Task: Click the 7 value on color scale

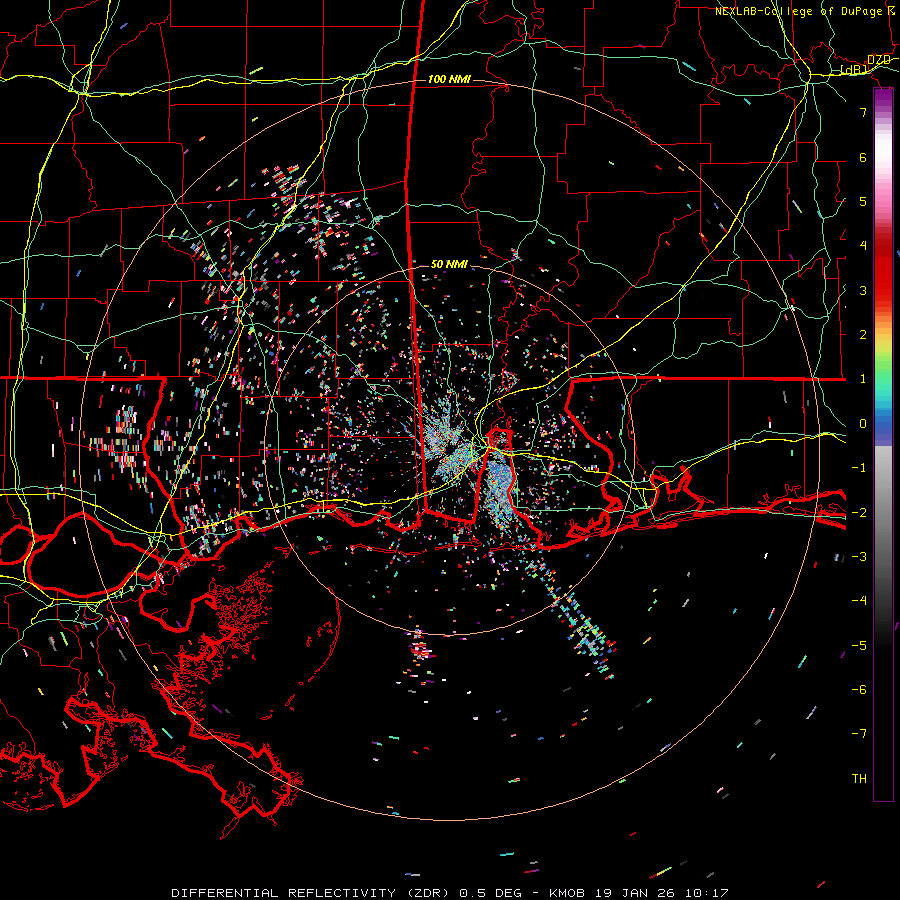Action: [x=863, y=112]
